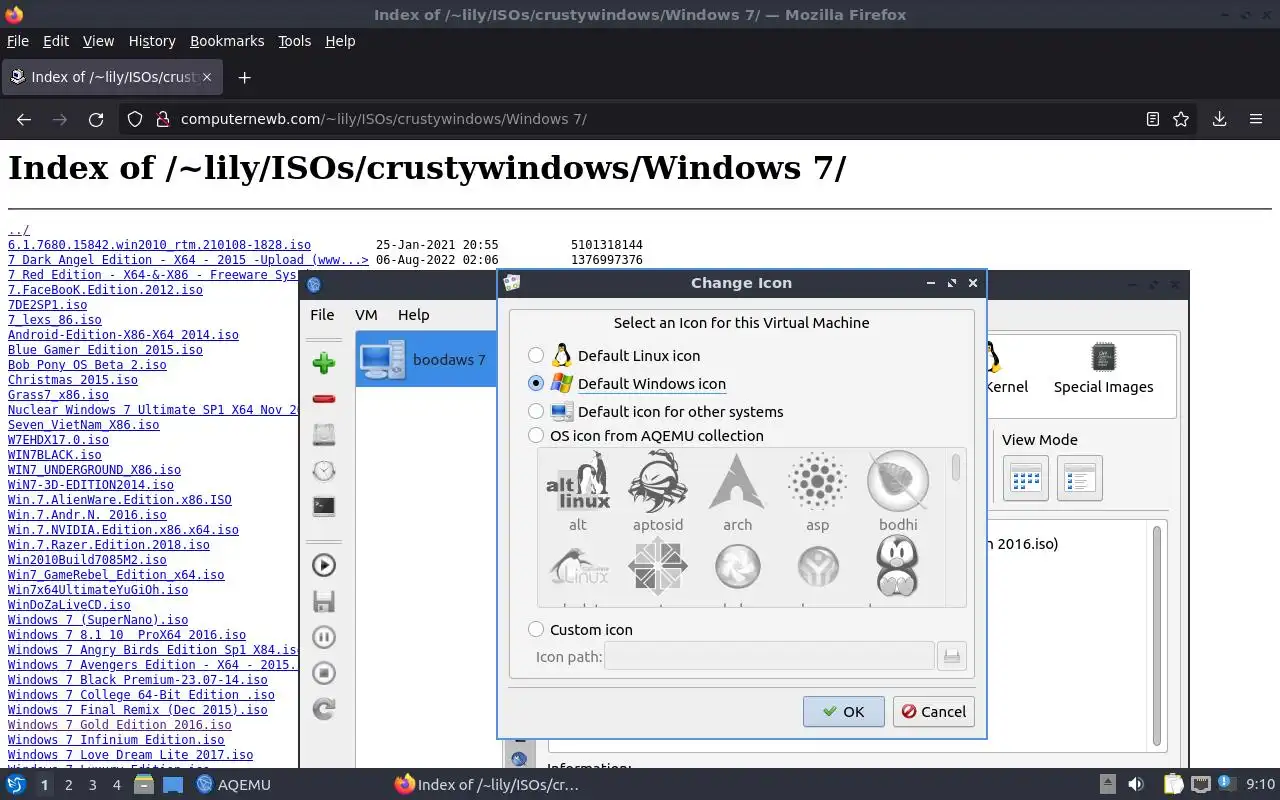Viewport: 1280px width, 800px height.
Task: Click the hard disk icon in AQEMU toolbar
Action: (323, 434)
